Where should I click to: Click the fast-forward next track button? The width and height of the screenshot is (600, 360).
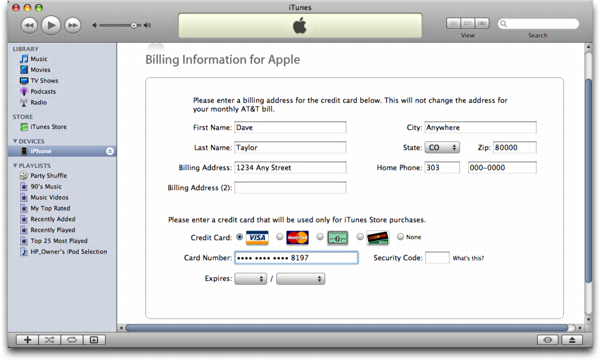72,26
